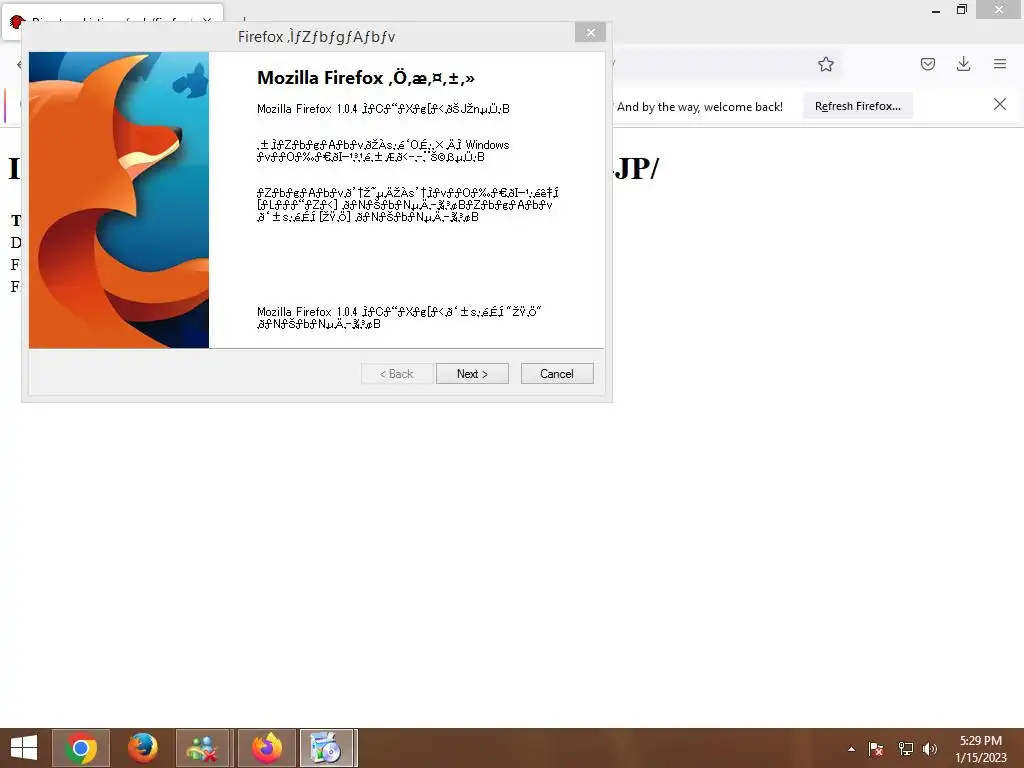1024x768 pixels.
Task: Open the Action Center flag icon
Action: (876, 749)
